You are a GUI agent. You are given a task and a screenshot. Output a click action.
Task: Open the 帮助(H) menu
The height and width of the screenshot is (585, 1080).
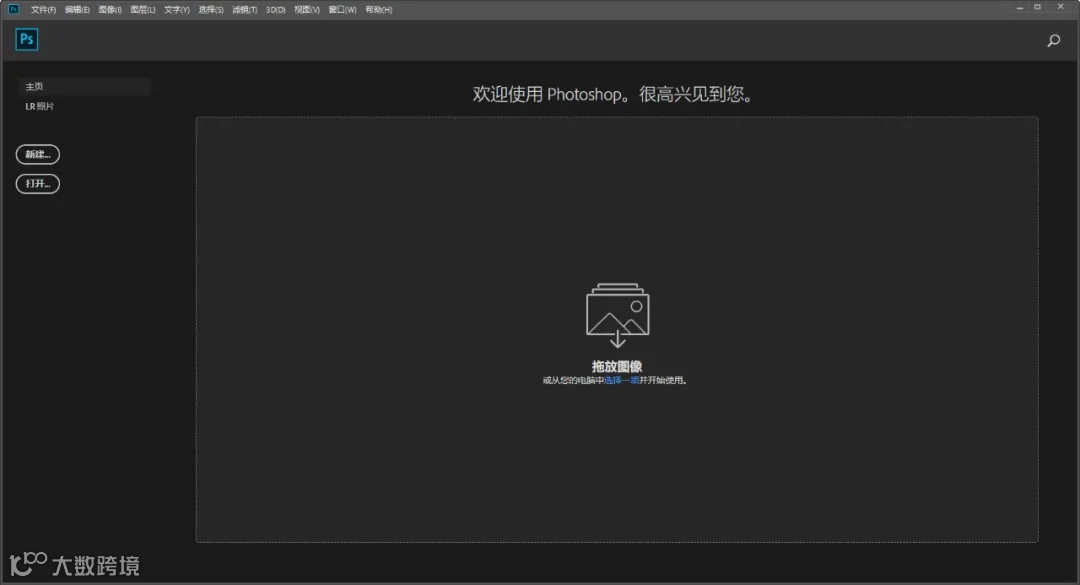tap(378, 10)
